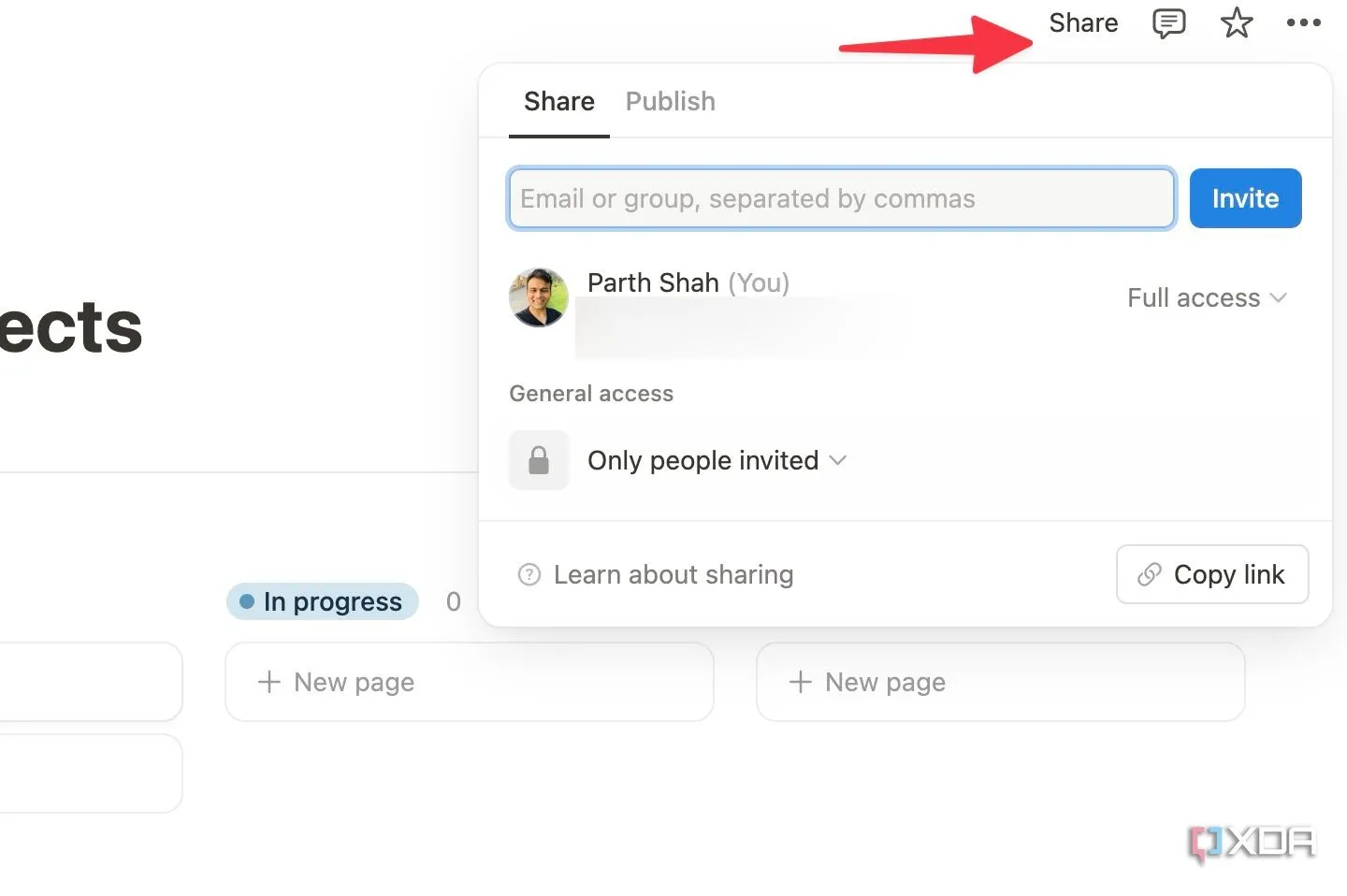Screen dimensions: 1347x896
Task: Favorite the page with the star icon
Action: [1237, 22]
